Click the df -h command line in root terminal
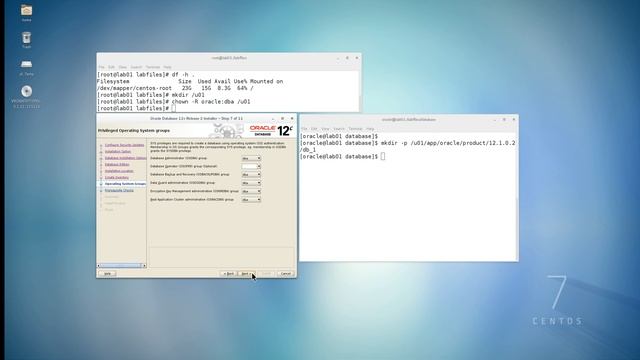Image resolution: width=640 pixels, height=360 pixels. (146, 75)
